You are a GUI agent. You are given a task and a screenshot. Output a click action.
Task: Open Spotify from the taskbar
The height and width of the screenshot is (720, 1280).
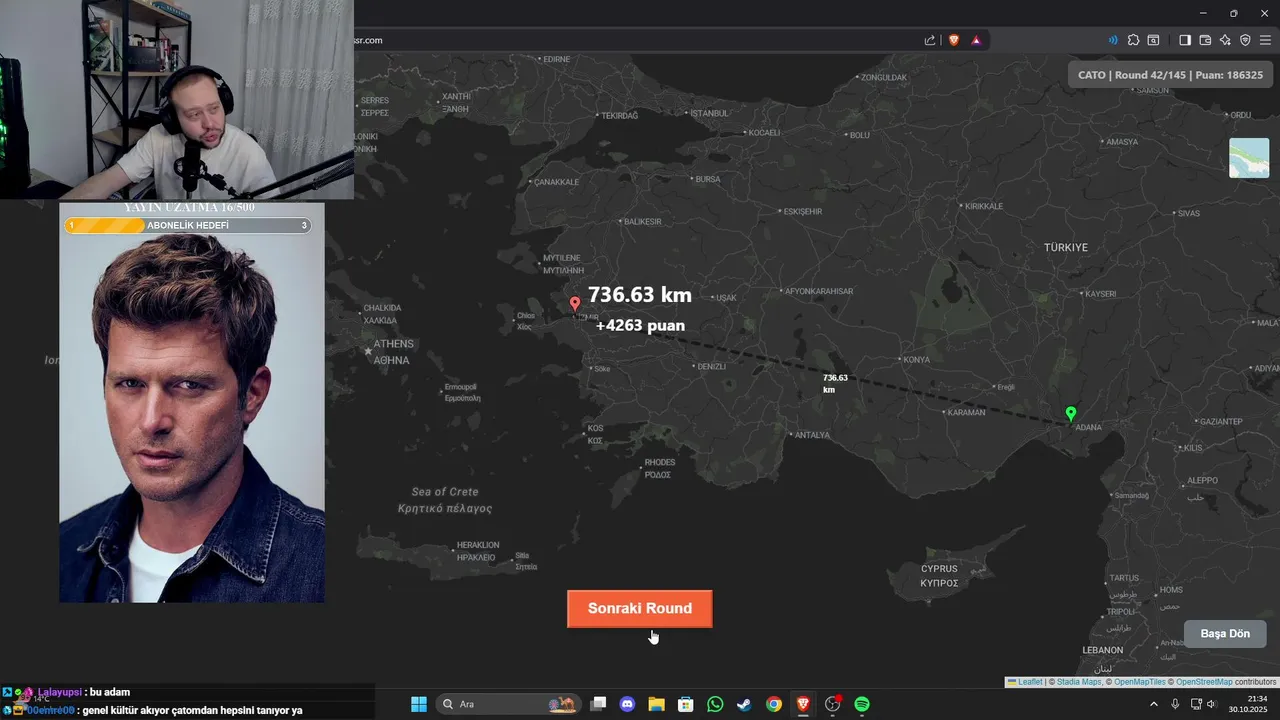pos(862,704)
